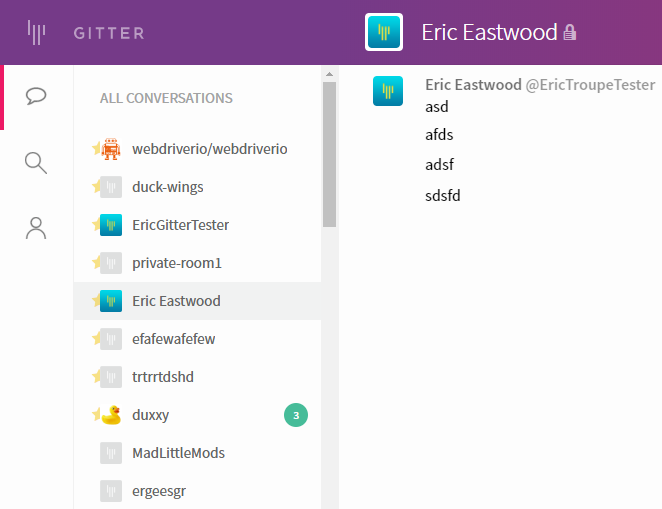The width and height of the screenshot is (662, 509).
Task: Click the GITTER wordmark in header
Action: click(109, 33)
